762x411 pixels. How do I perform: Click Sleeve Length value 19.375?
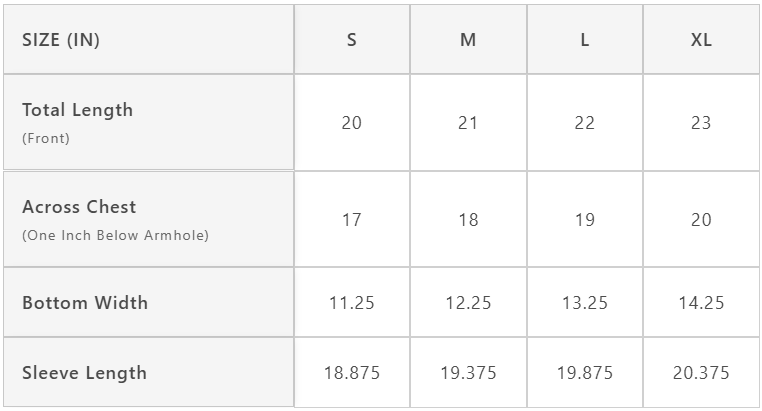468,373
